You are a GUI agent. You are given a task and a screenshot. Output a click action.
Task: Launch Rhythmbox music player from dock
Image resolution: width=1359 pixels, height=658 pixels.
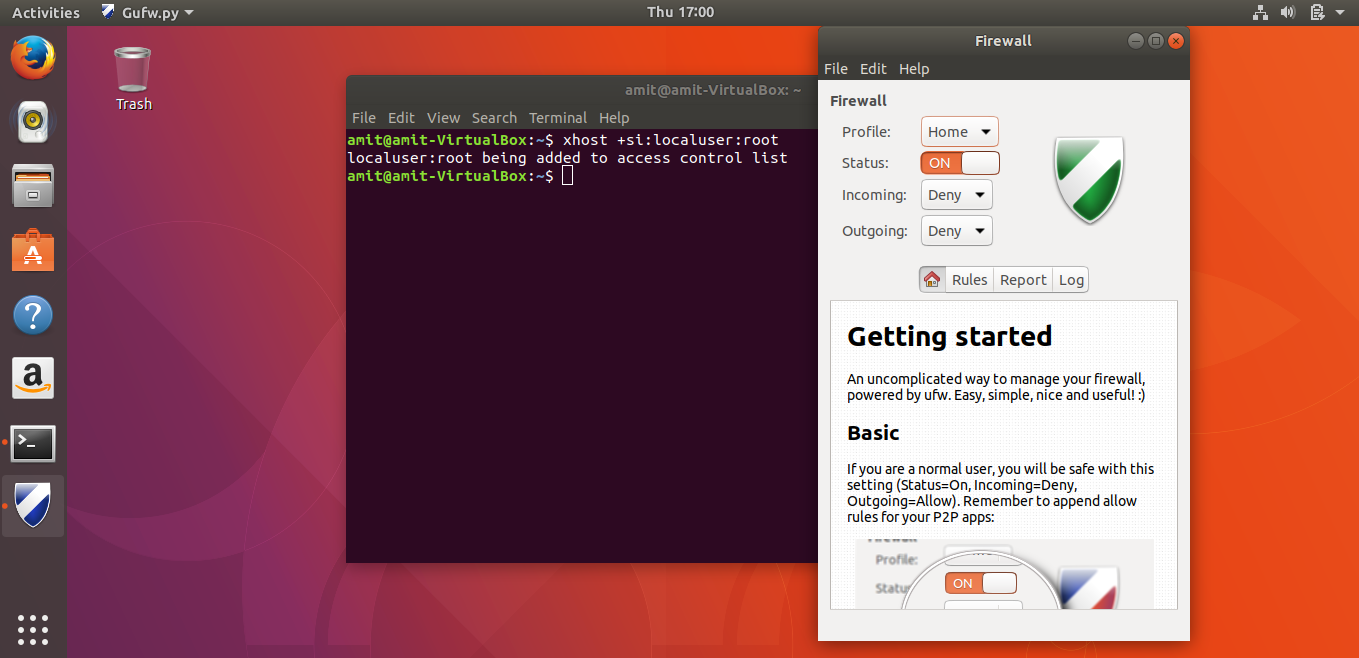32,122
